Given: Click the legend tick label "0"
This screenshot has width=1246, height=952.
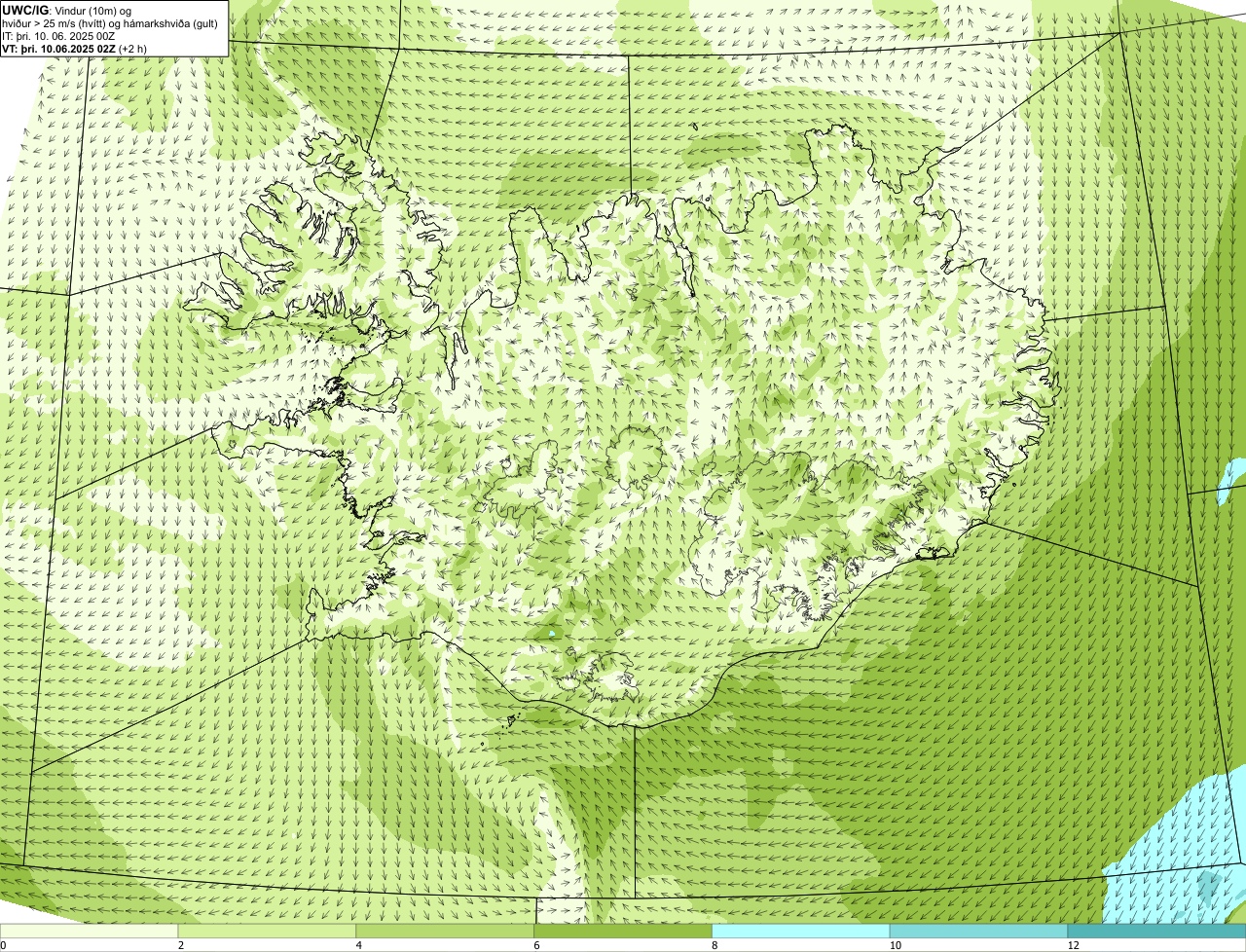Looking at the screenshot, I should 3,945.
